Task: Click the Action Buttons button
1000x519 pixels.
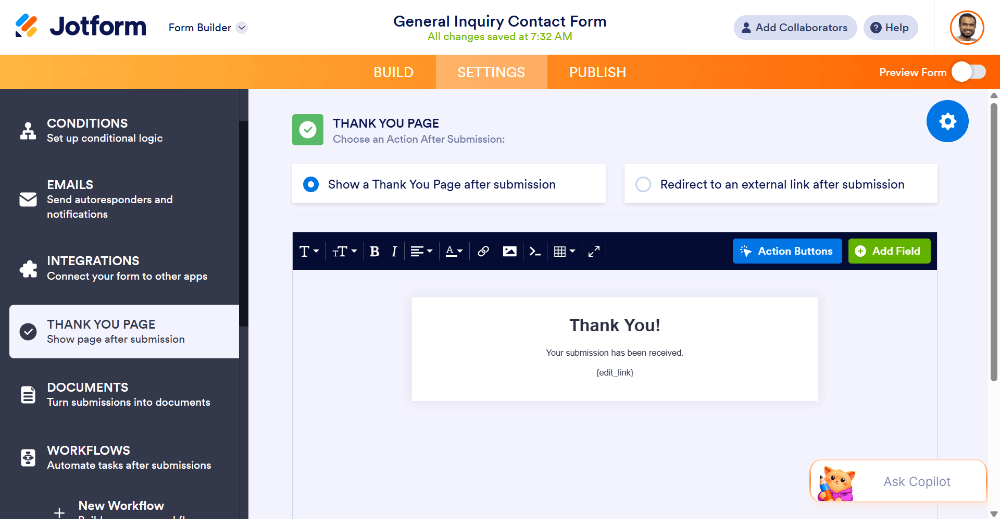Action: pos(787,251)
